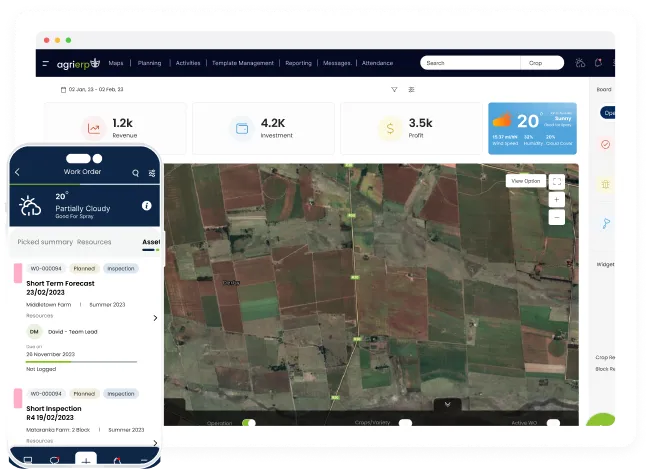Click progress bar under 20 November 2023

[x=81, y=362]
